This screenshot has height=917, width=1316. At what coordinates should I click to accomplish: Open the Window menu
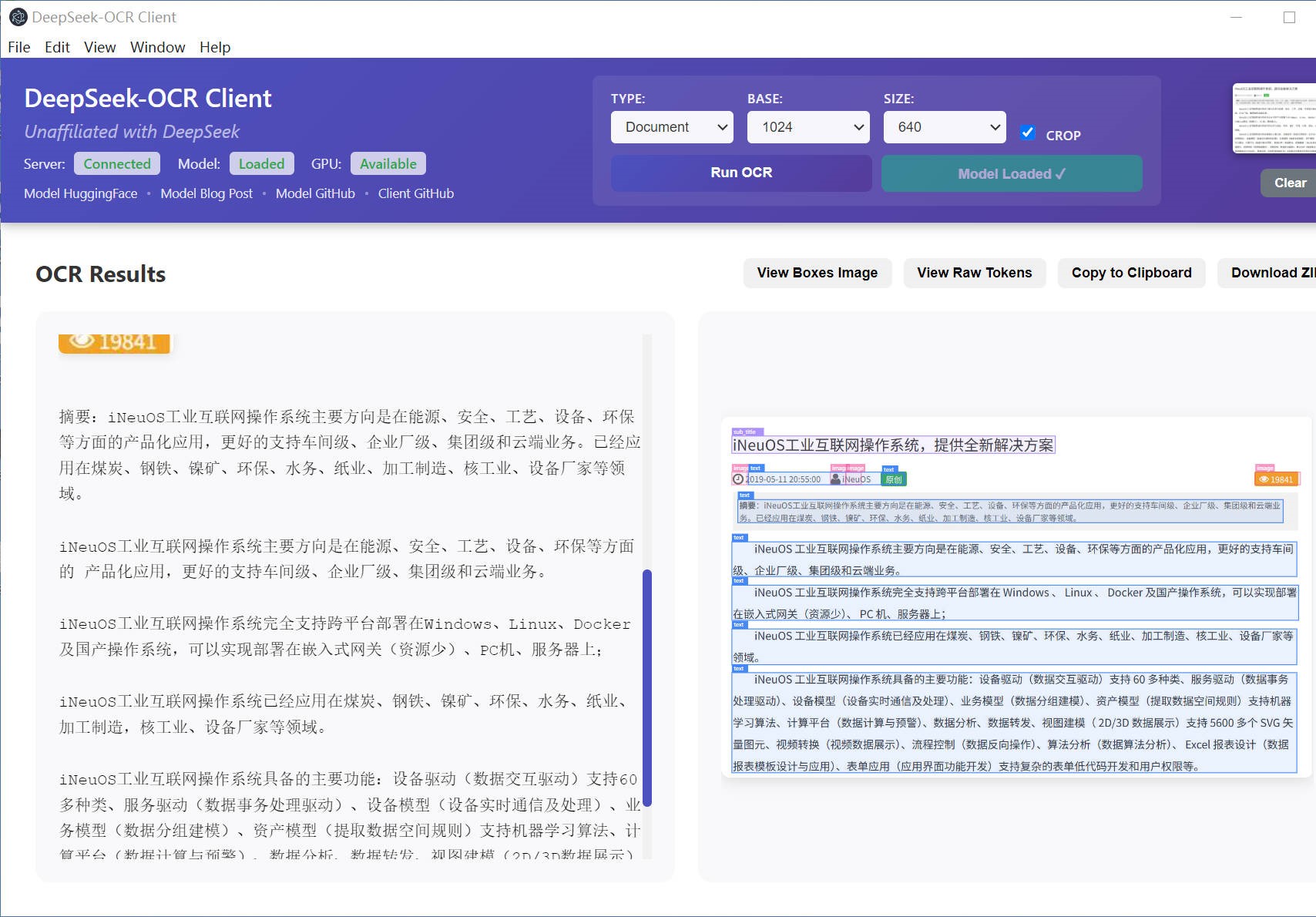[157, 47]
